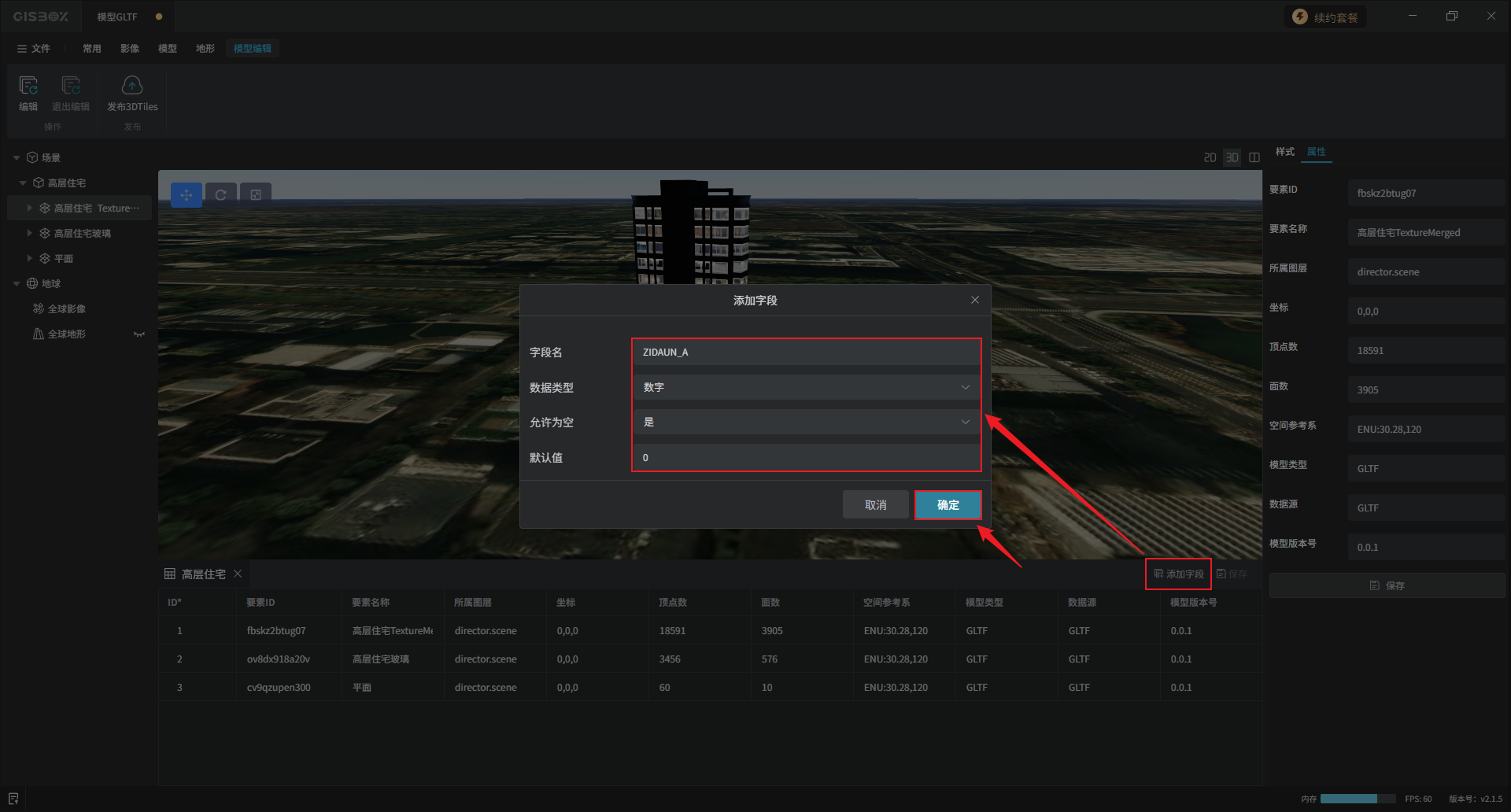The image size is (1511, 812).
Task: Switch viewport to 3D mode
Action: tap(1232, 157)
